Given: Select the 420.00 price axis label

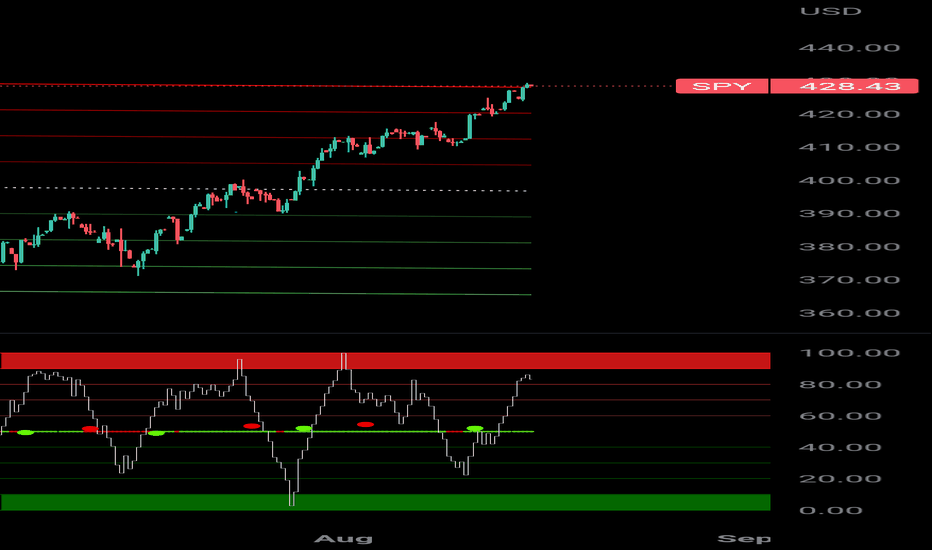Looking at the screenshot, I should coord(849,114).
